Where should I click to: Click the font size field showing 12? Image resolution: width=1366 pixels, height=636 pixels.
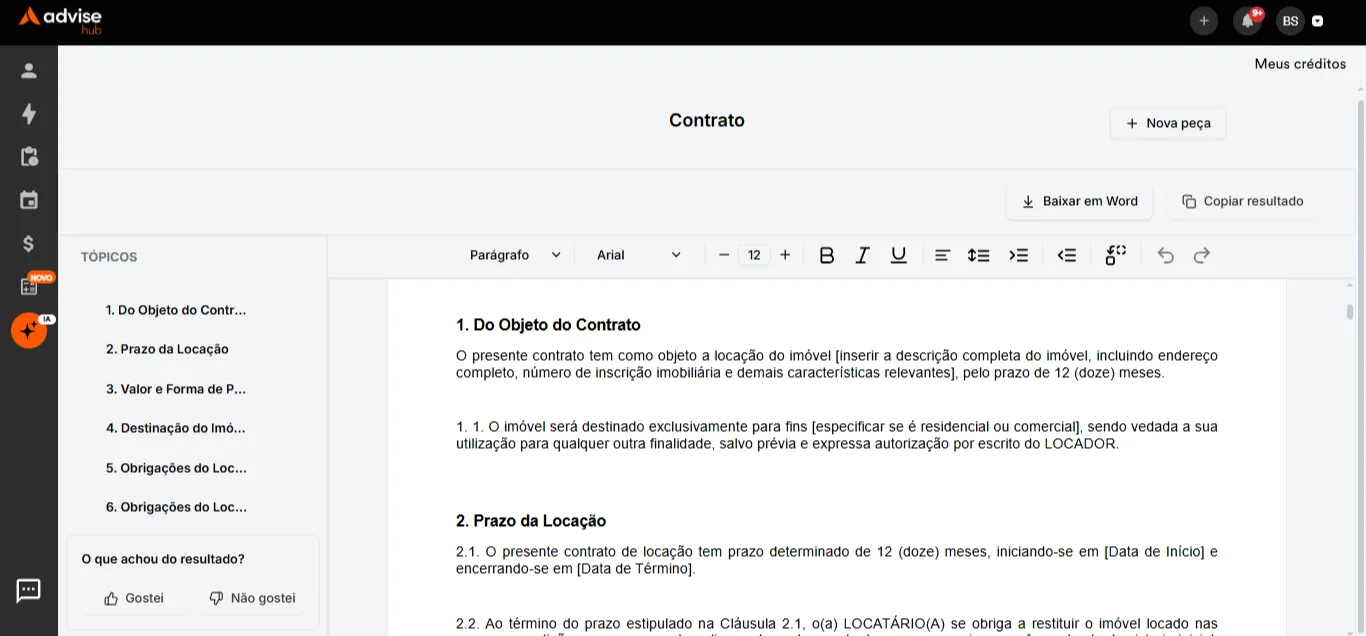[x=754, y=255]
